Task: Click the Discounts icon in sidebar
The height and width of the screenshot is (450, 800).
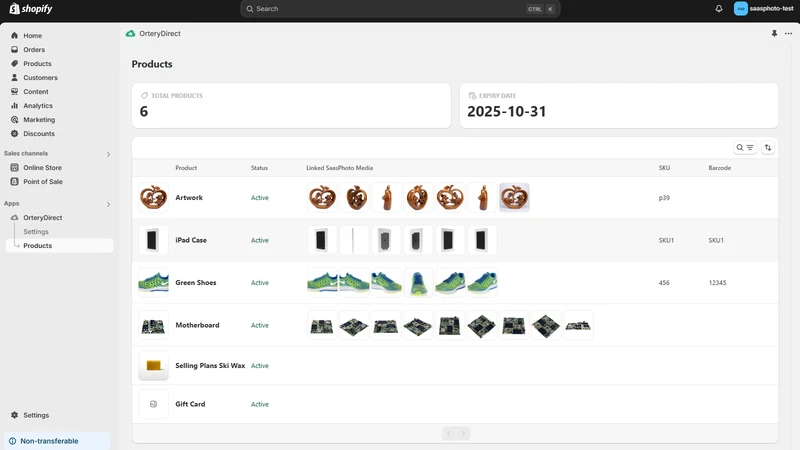Action: 14,134
